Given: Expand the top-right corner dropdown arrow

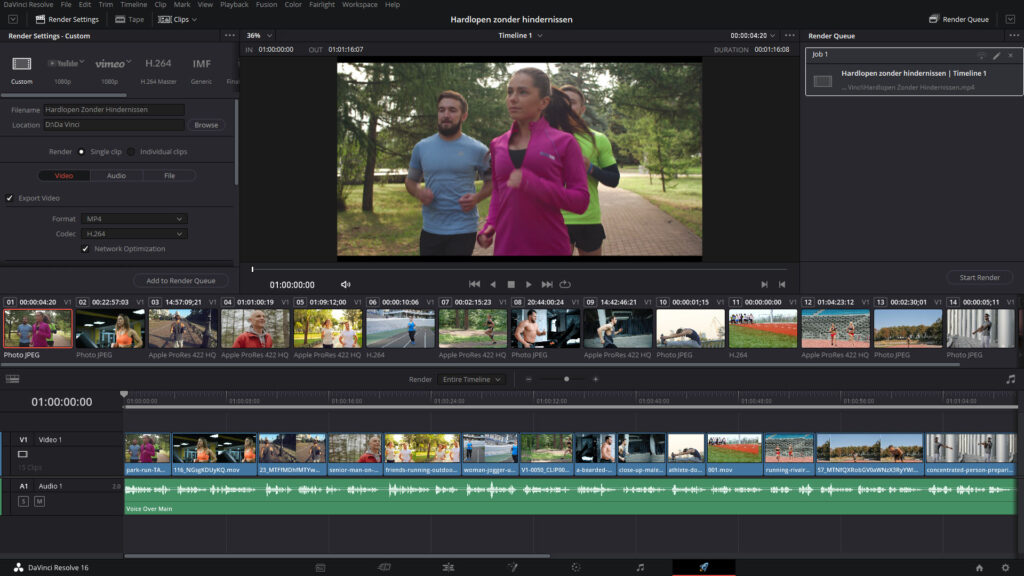Looking at the screenshot, I should click(1010, 19).
